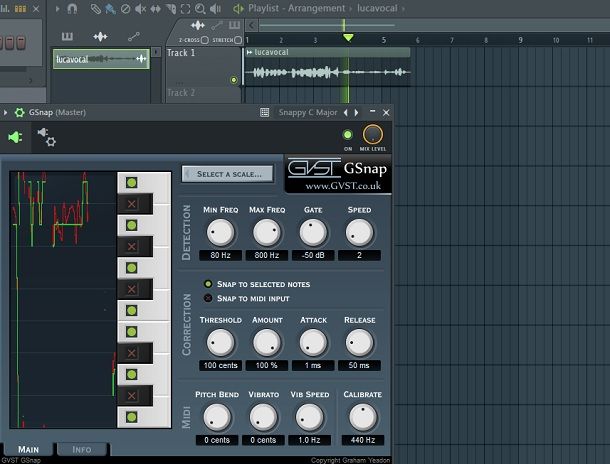The image size is (610, 464).
Task: Click the green playhead marker on timeline
Action: click(348, 37)
